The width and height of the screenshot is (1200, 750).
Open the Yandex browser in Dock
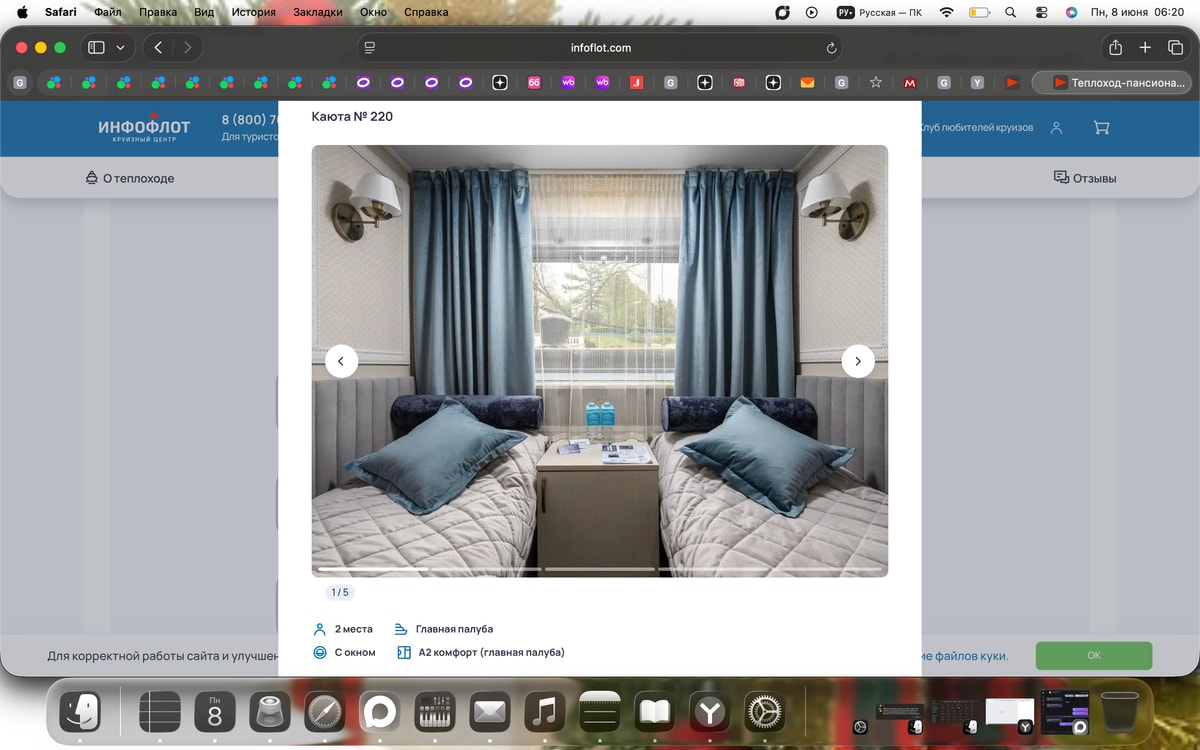point(710,713)
